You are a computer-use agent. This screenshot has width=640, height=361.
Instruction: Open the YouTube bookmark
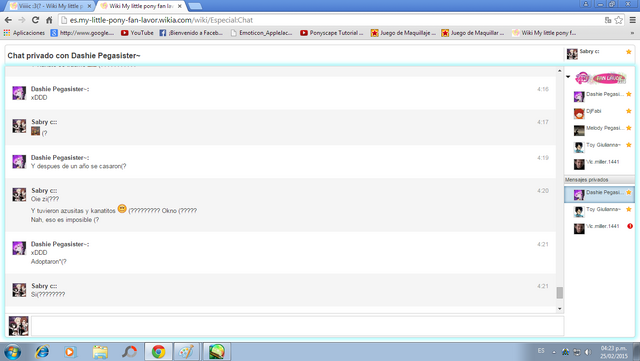click(x=137, y=33)
